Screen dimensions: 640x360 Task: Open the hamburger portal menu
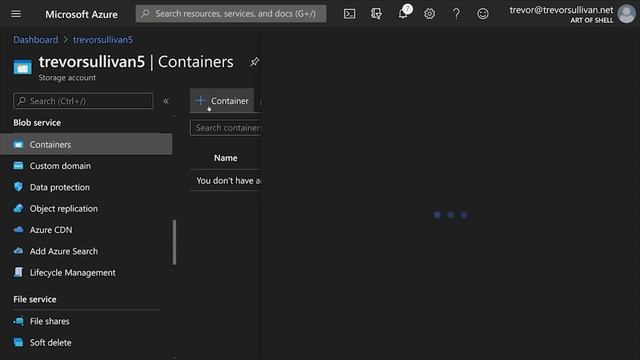point(16,14)
